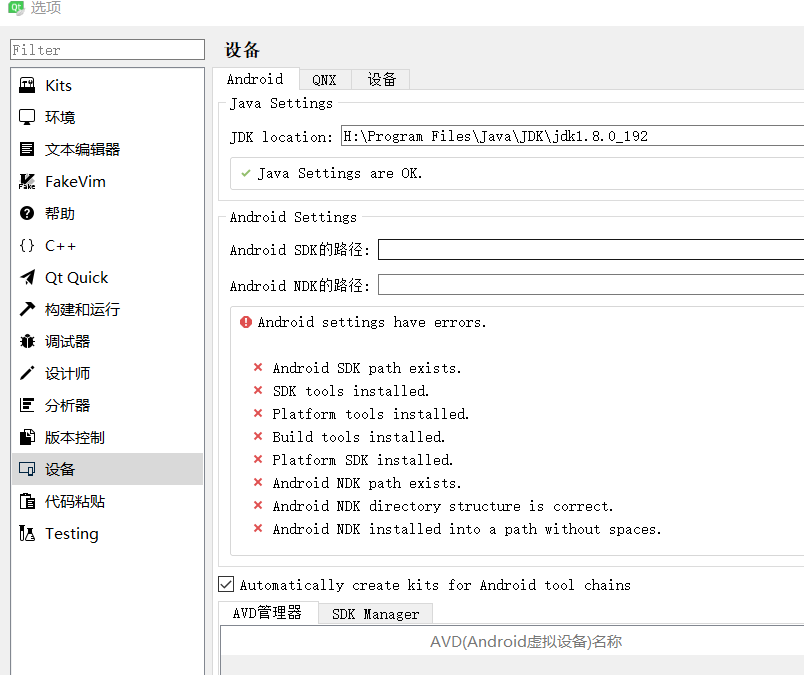Viewport: 804px width, 675px height.
Task: Toggle Automatically create kits for Android checkbox
Action: coord(226,584)
